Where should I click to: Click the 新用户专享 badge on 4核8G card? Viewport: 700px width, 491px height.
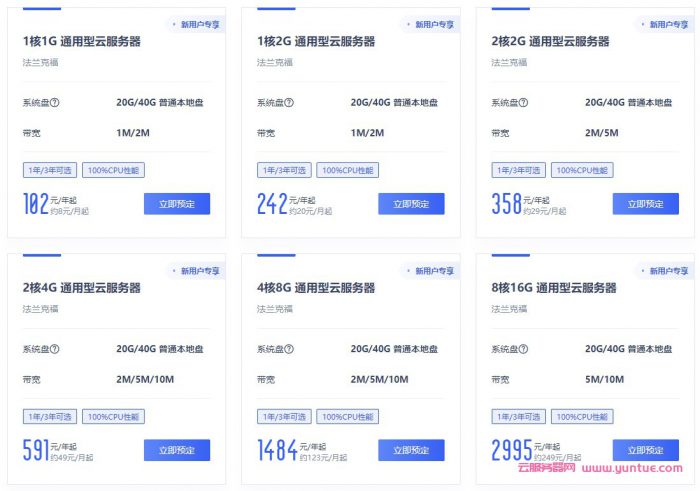coord(431,271)
